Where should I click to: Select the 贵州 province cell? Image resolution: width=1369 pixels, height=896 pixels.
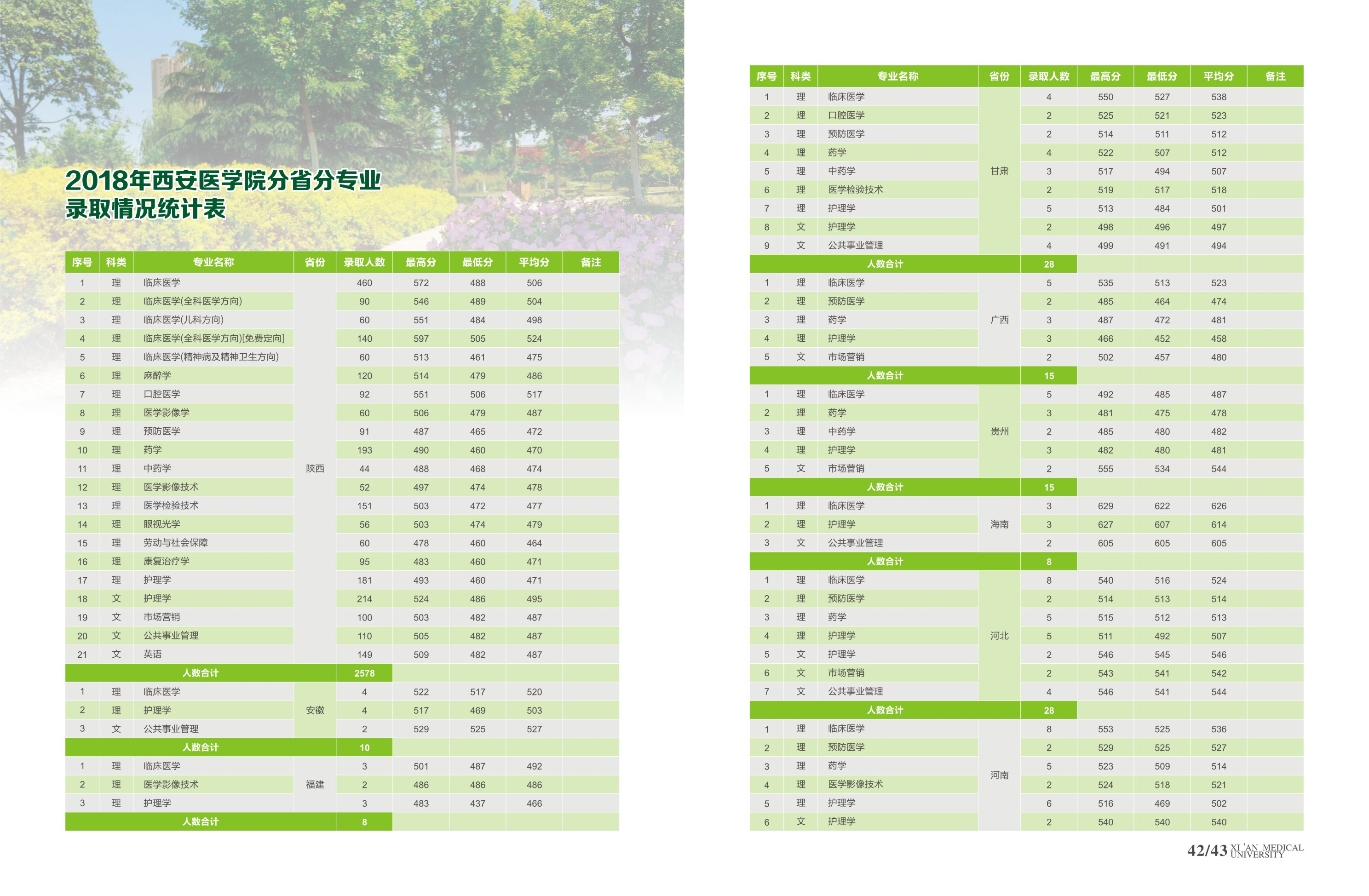[999, 431]
